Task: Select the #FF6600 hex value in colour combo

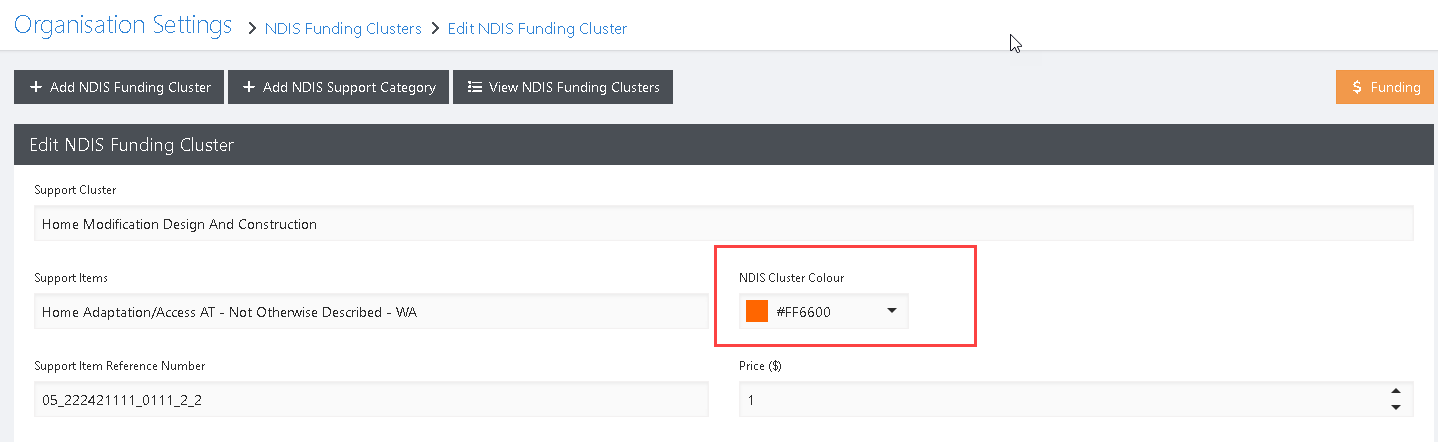Action: point(803,312)
